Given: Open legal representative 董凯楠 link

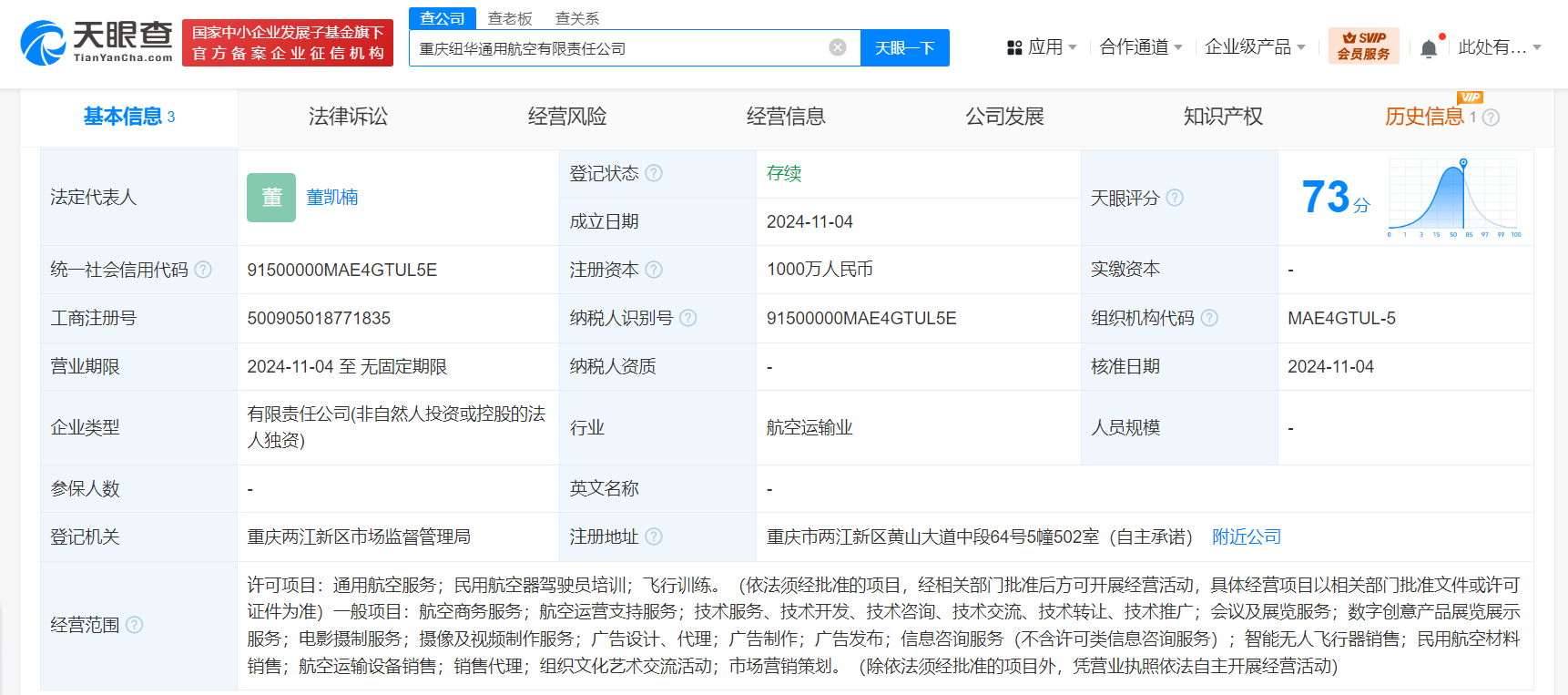Looking at the screenshot, I should 331,198.
